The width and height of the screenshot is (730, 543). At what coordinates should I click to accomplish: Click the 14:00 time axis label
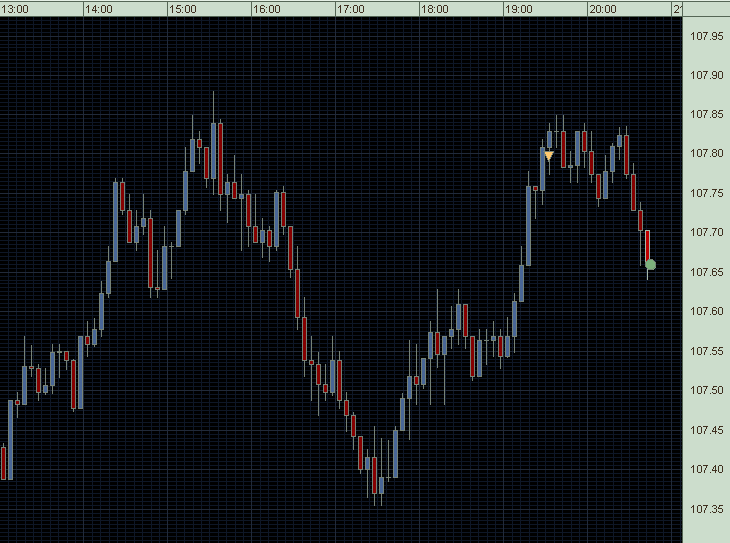99,9
